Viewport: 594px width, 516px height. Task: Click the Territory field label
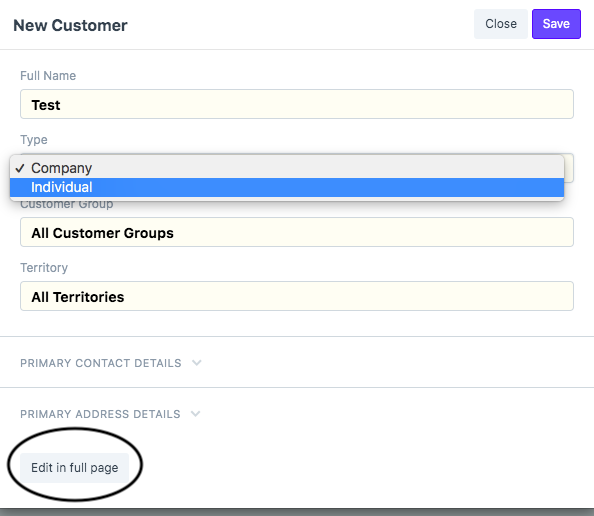44,268
